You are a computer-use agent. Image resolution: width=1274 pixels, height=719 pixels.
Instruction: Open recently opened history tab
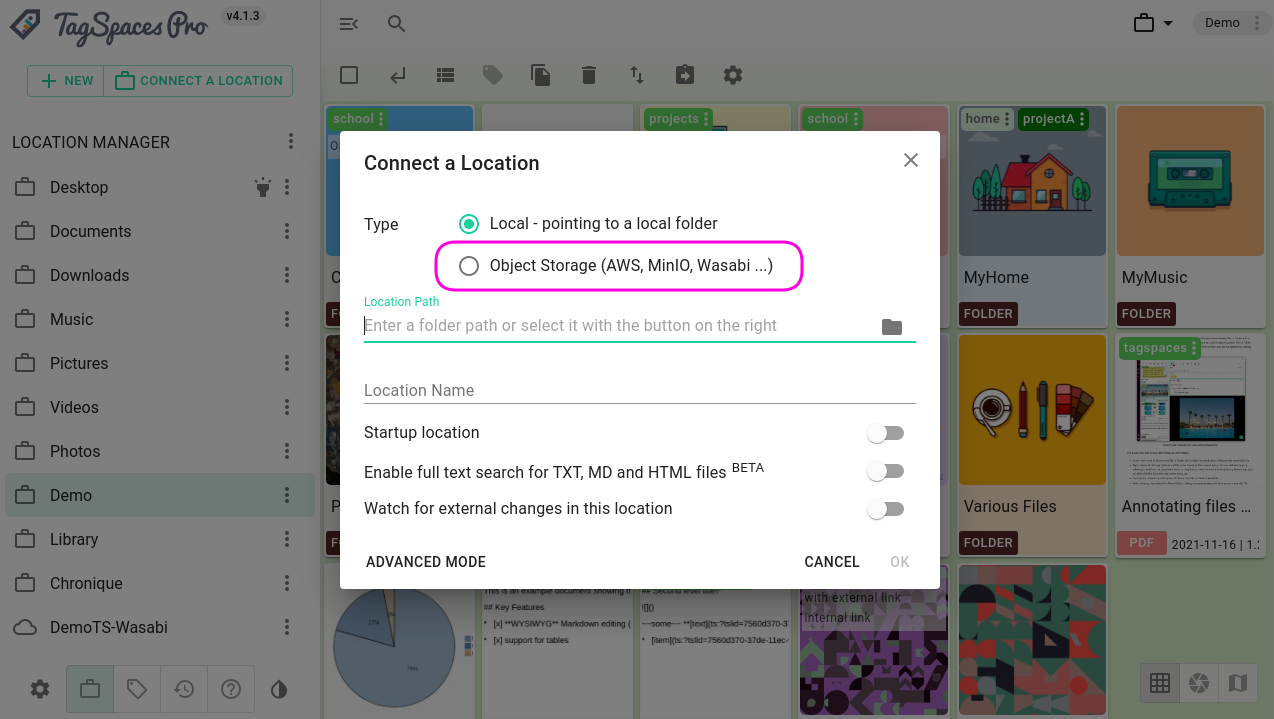tap(184, 689)
